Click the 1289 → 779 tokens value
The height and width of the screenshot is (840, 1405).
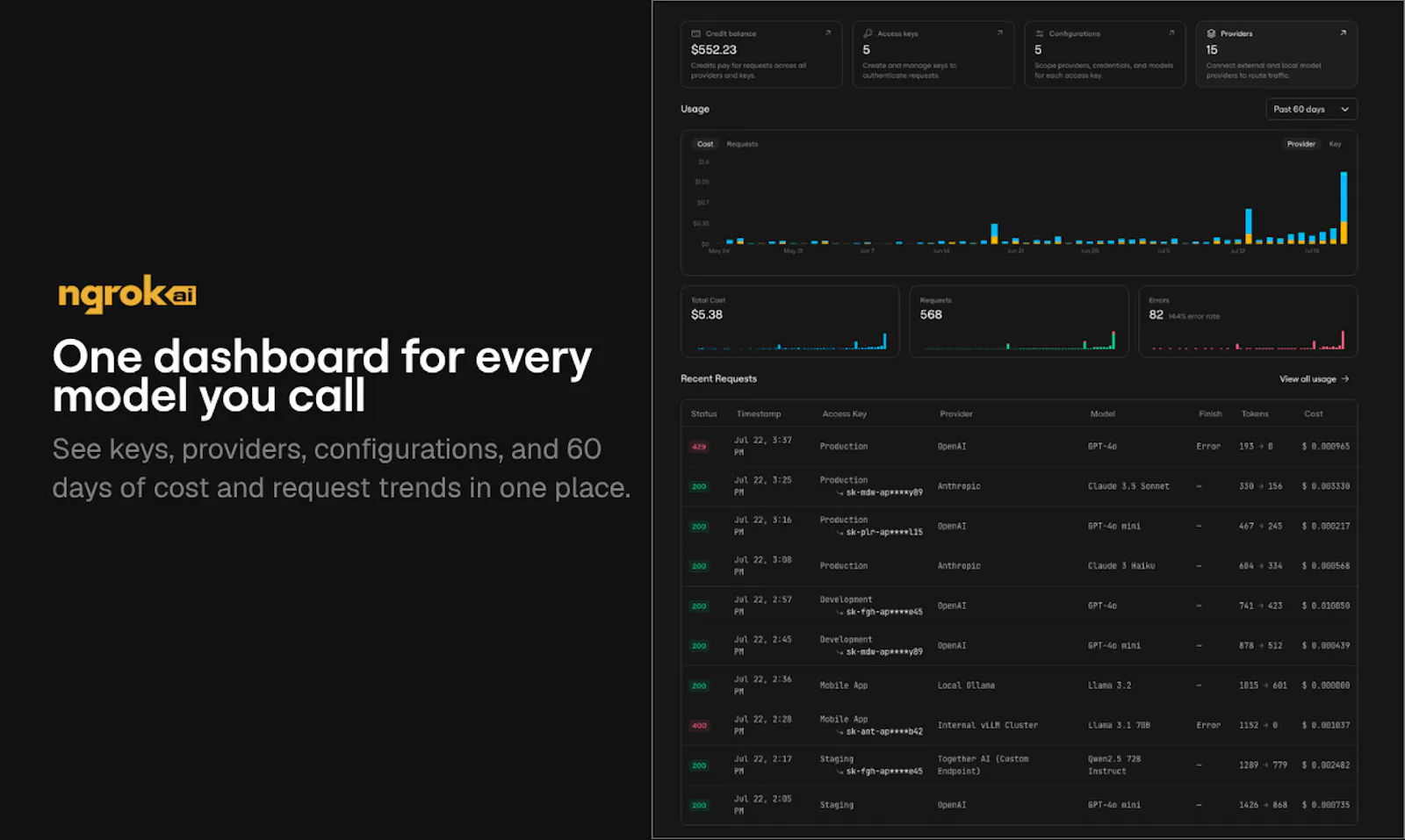[x=1263, y=765]
